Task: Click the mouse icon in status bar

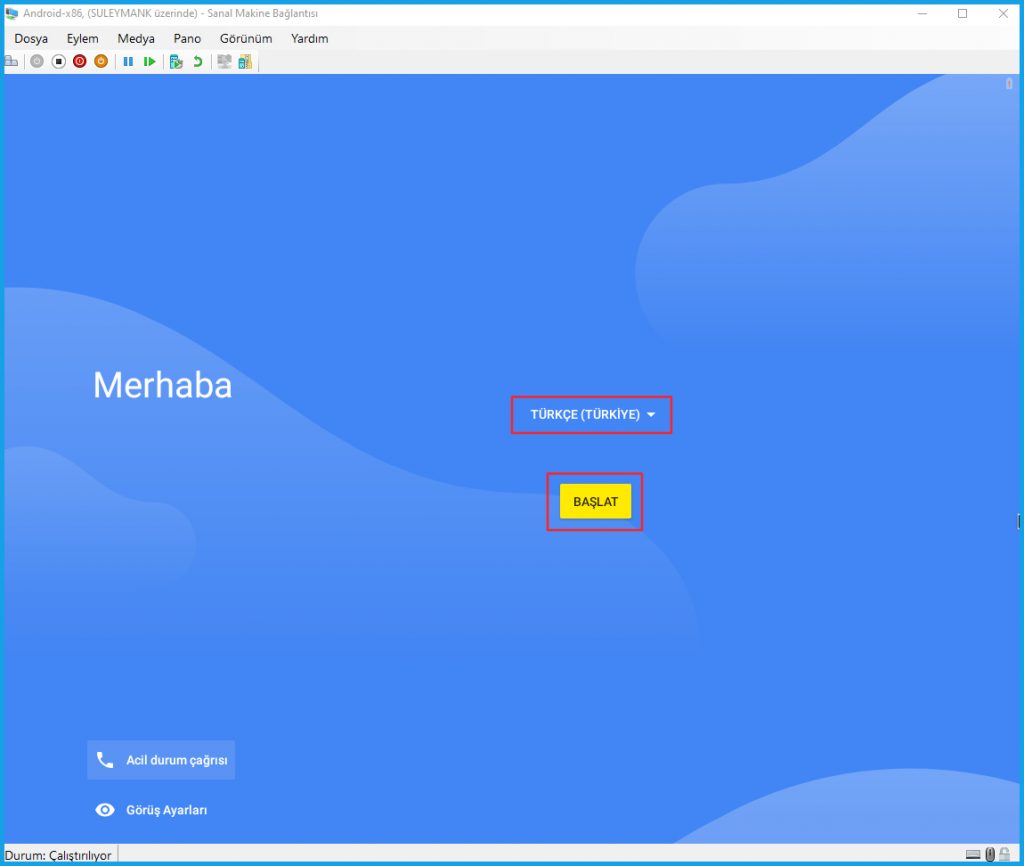Action: pyautogui.click(x=990, y=854)
